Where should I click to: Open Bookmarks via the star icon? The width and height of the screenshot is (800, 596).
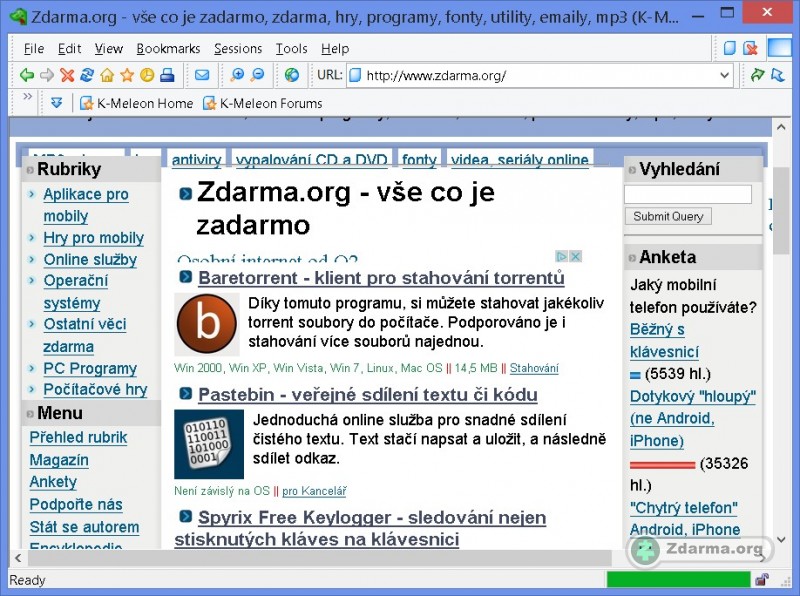(127, 76)
